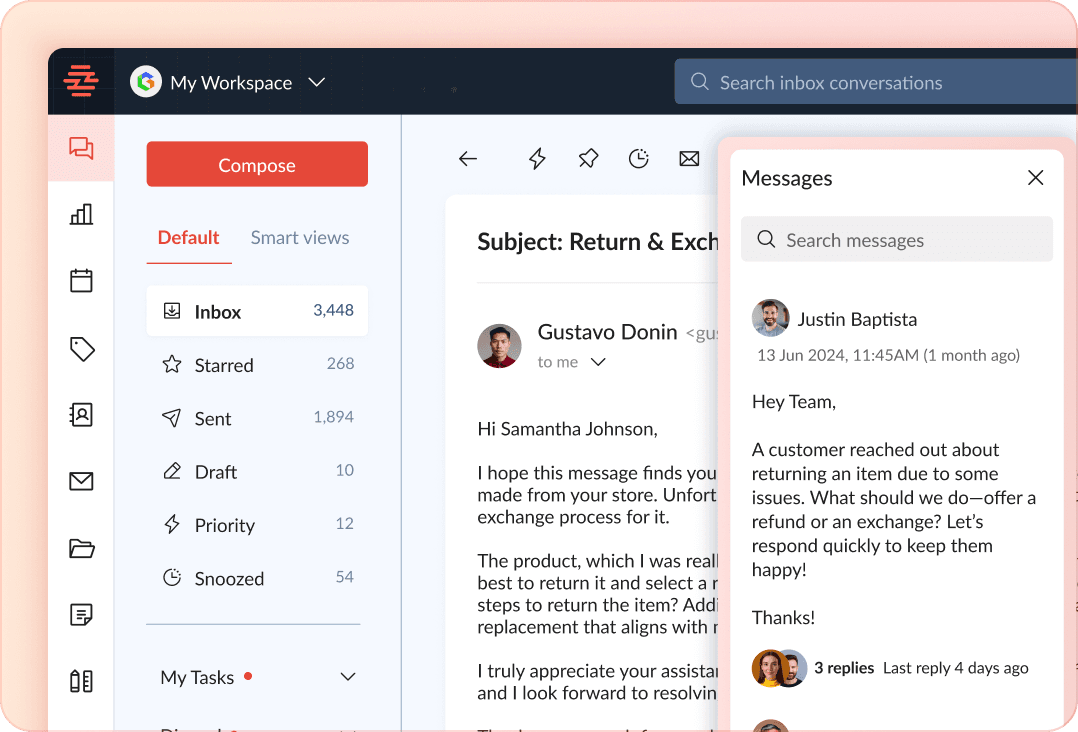Viewport: 1078px width, 732px height.
Task: Select the Inbox folder
Action: click(257, 311)
